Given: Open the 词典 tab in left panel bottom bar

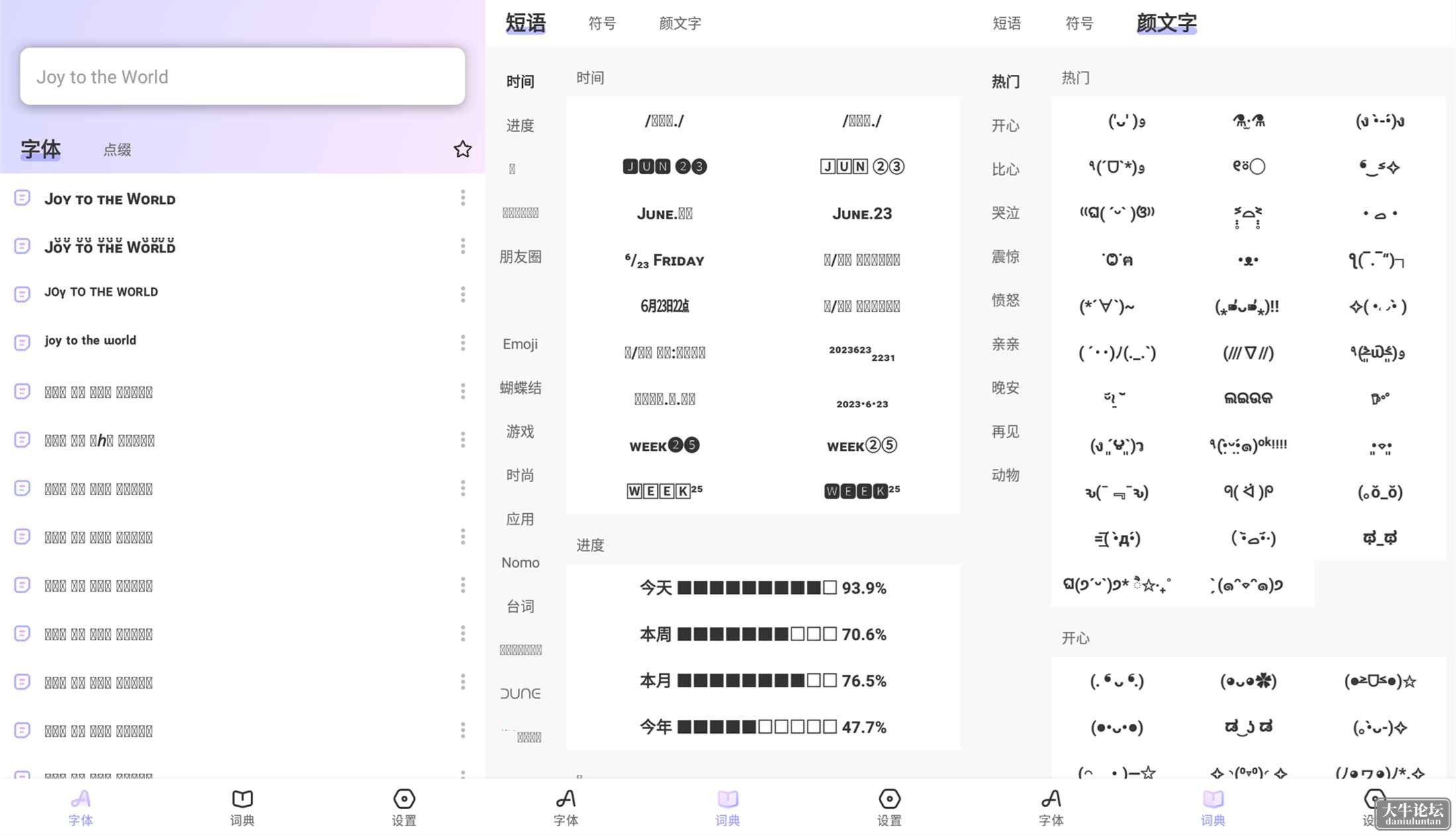Looking at the screenshot, I should tap(242, 807).
